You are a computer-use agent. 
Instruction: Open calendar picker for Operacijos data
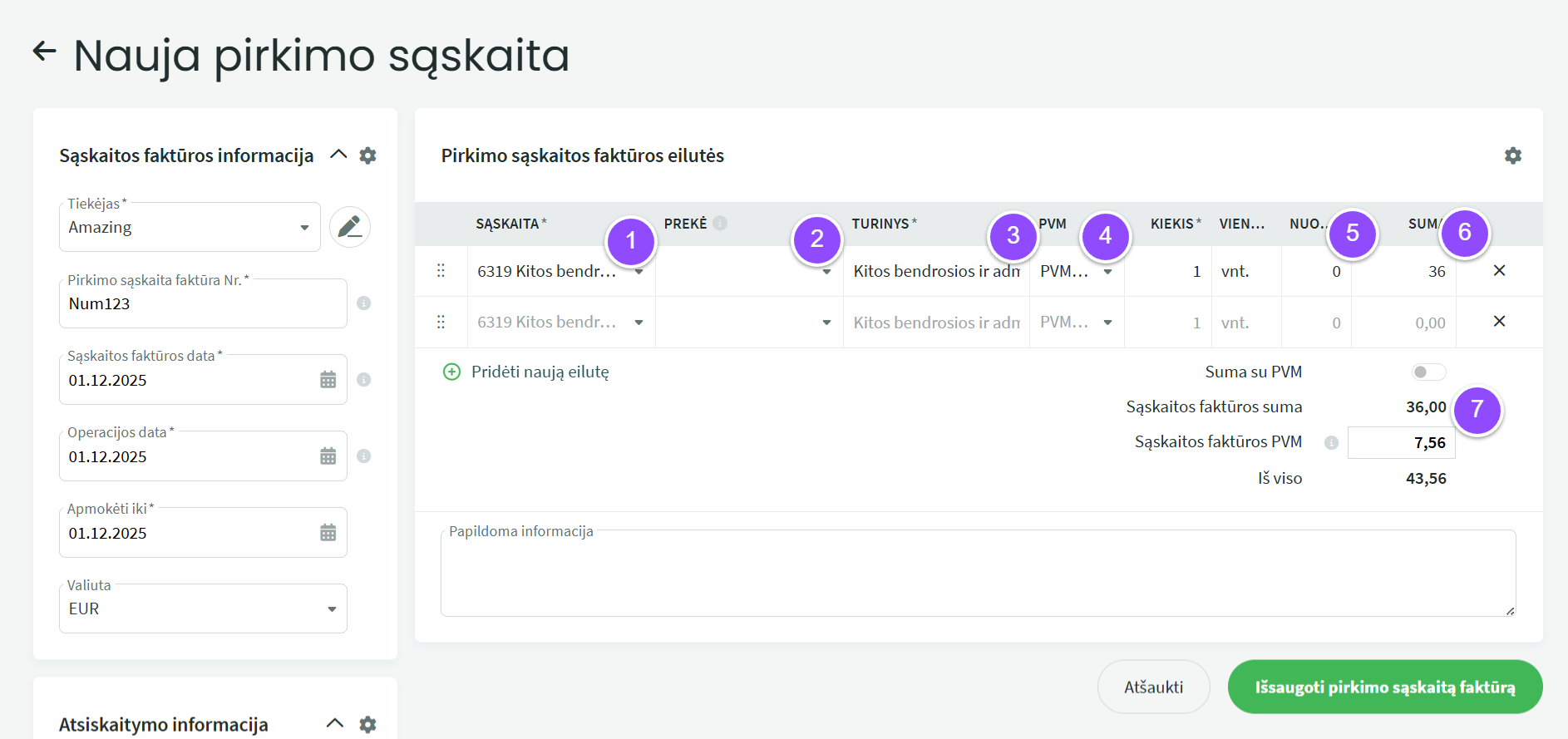tap(328, 456)
